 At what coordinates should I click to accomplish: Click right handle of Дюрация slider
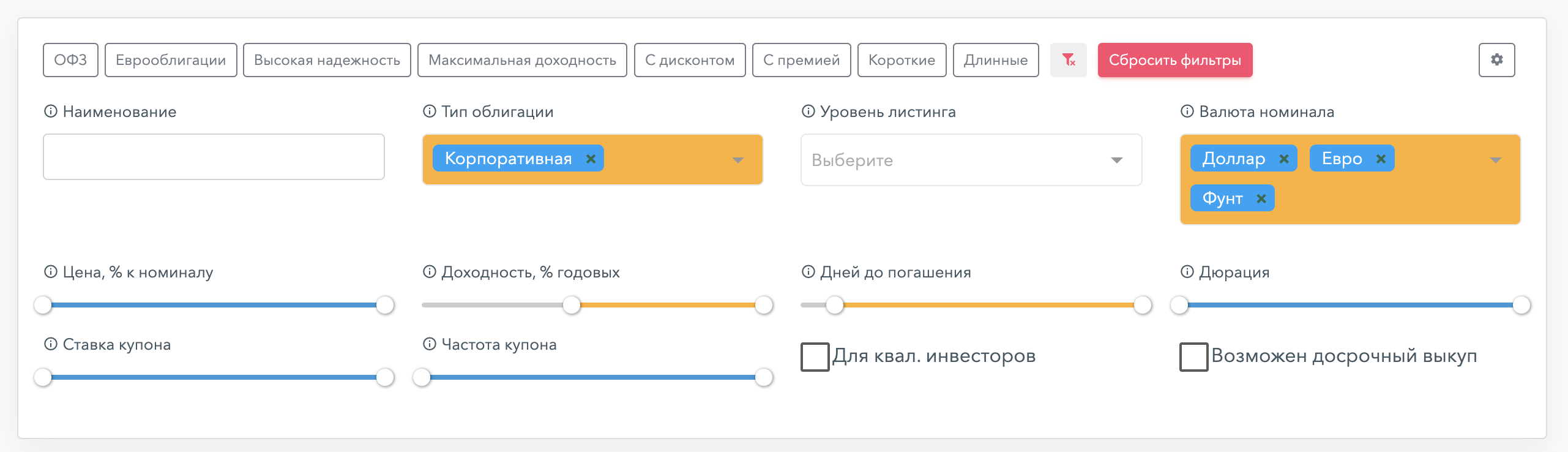pyautogui.click(x=1521, y=305)
